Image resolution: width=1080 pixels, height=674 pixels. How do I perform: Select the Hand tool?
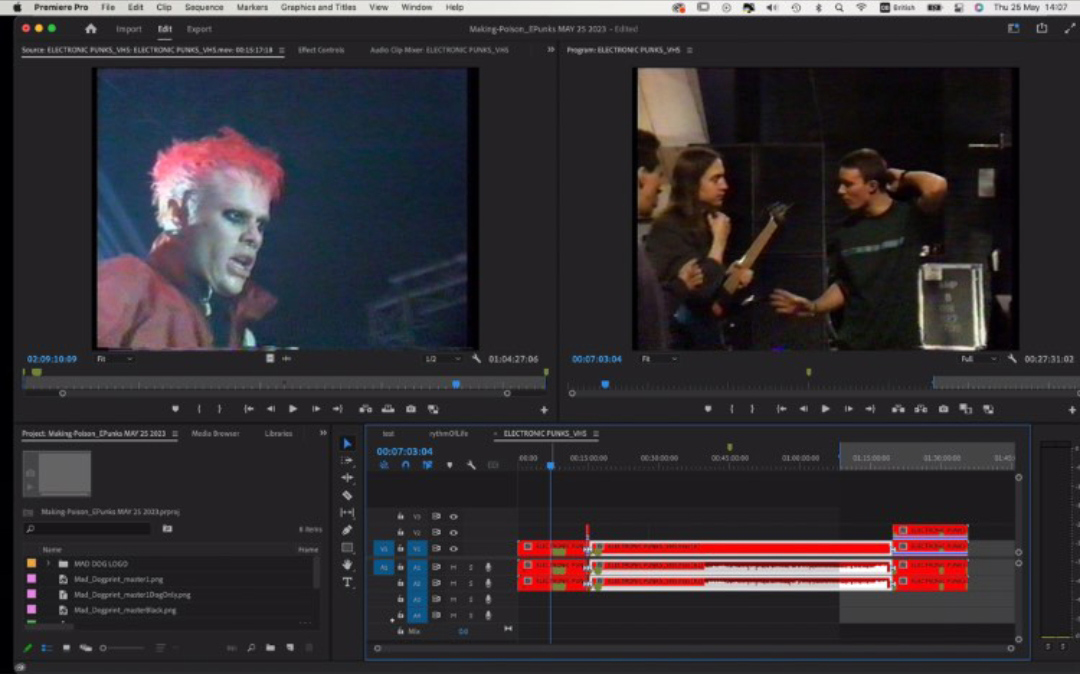pos(347,565)
